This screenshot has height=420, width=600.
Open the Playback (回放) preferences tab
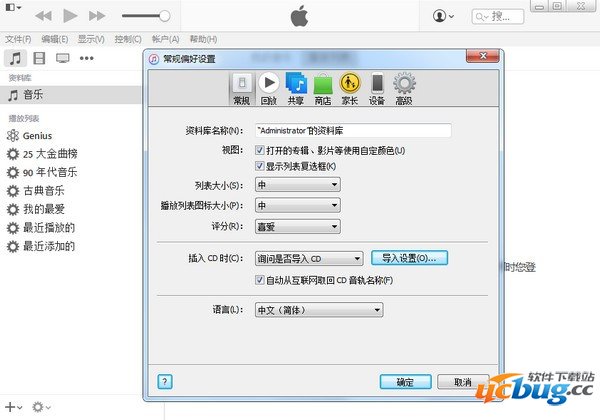pyautogui.click(x=269, y=89)
